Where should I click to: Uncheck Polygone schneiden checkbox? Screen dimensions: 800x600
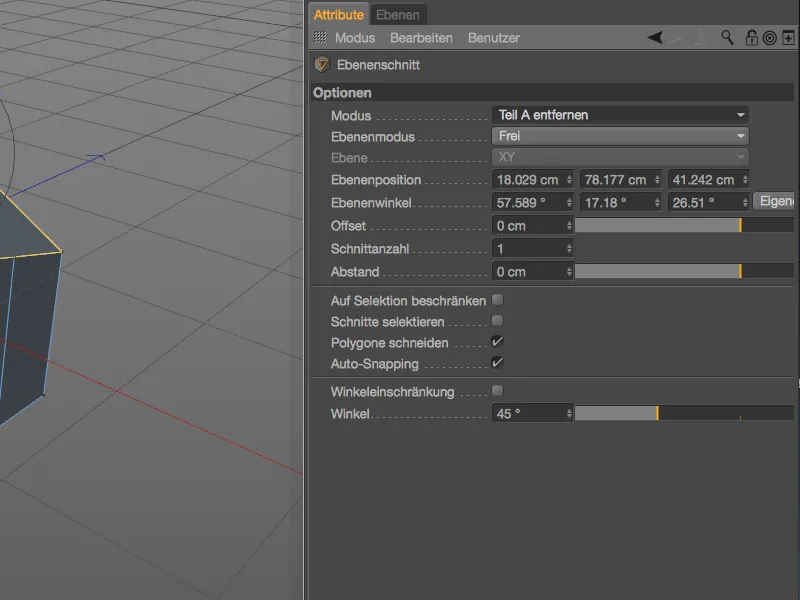(x=497, y=342)
